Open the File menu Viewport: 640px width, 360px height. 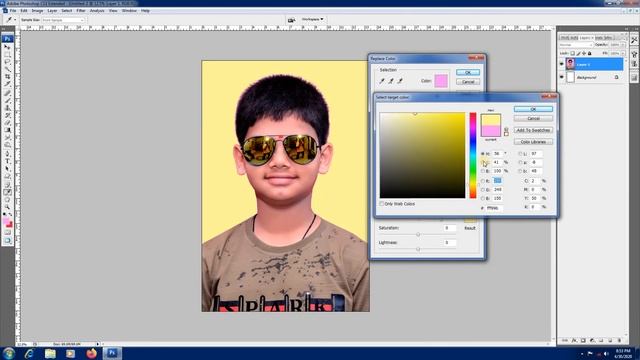pos(13,11)
